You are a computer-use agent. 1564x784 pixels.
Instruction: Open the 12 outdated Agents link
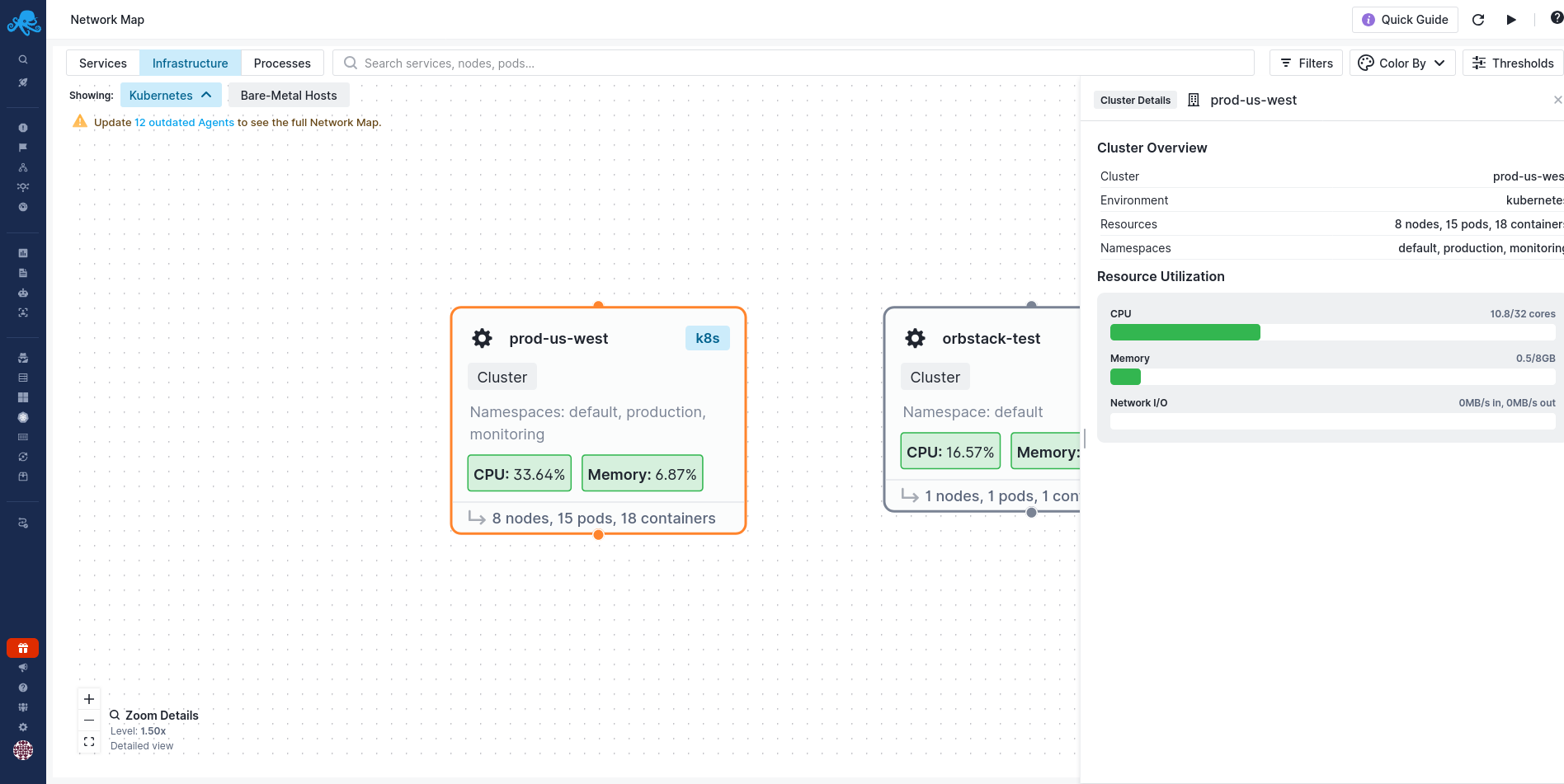[184, 123]
